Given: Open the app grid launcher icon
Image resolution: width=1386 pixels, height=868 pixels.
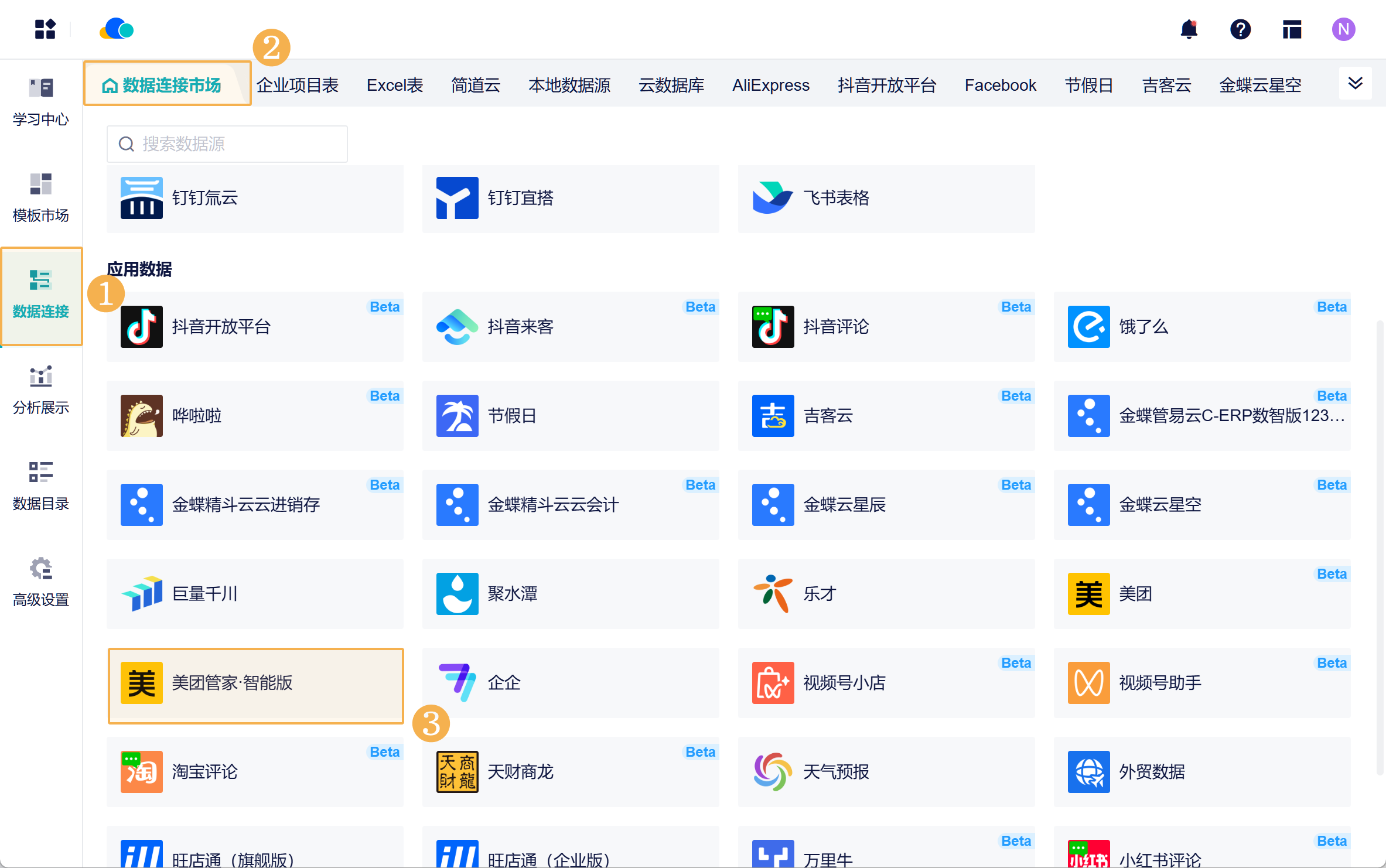Looking at the screenshot, I should coord(45,29).
